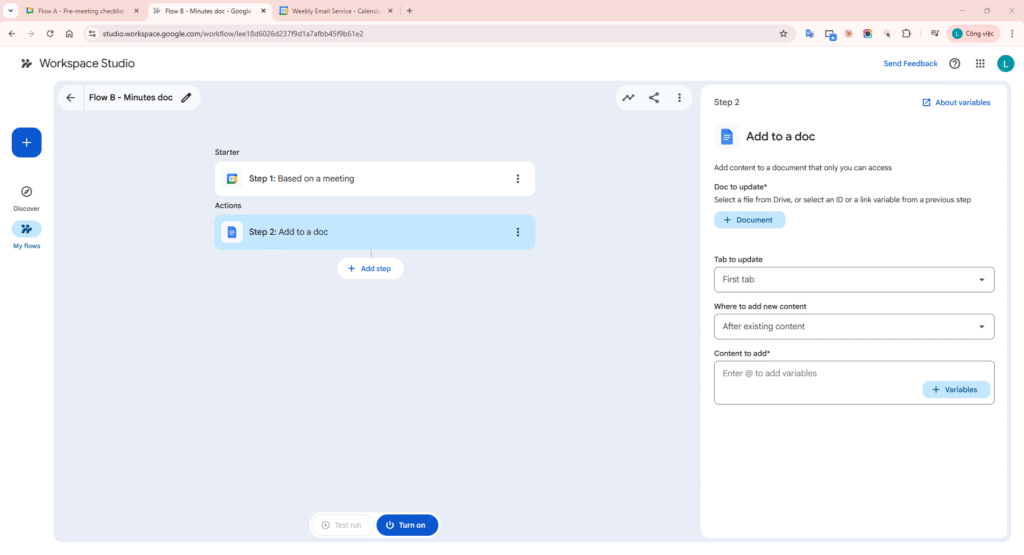The height and width of the screenshot is (555, 1024).
Task: Click the Document button to choose doc
Action: (x=749, y=220)
